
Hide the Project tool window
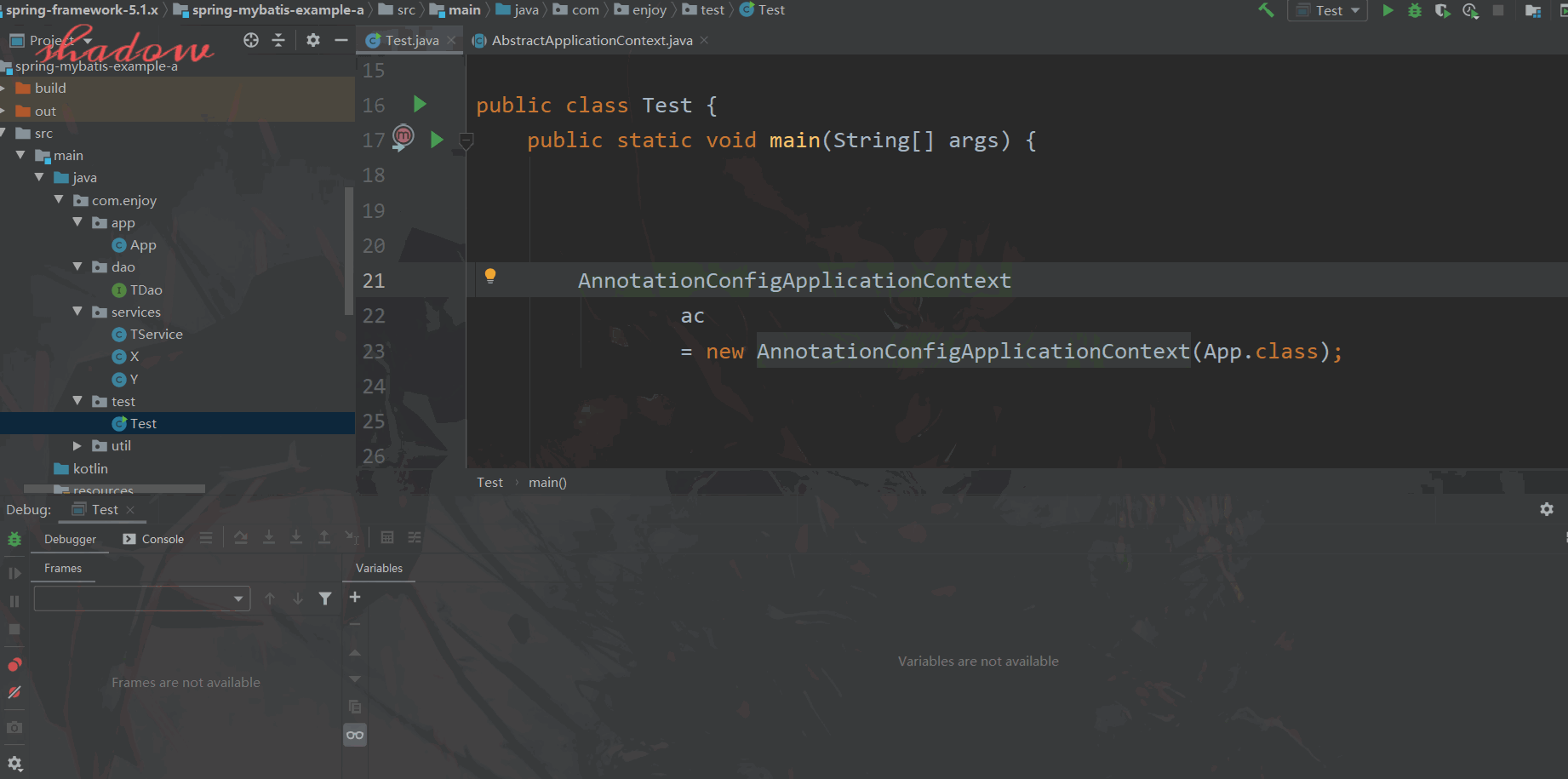point(341,40)
